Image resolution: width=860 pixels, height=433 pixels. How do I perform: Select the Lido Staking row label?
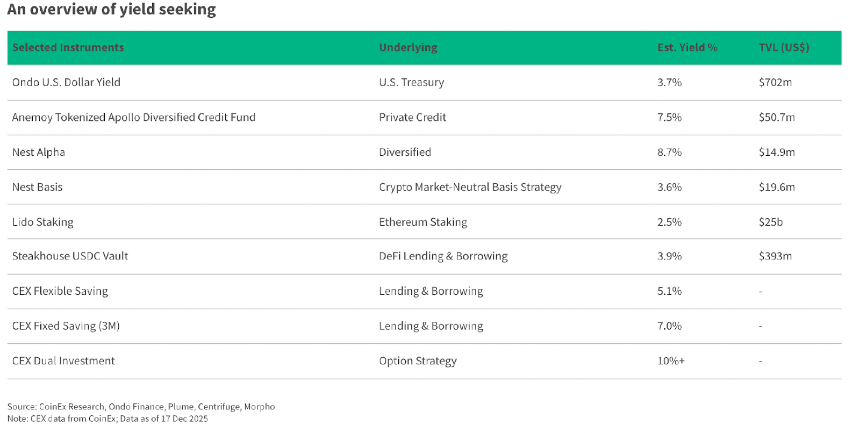[42, 221]
